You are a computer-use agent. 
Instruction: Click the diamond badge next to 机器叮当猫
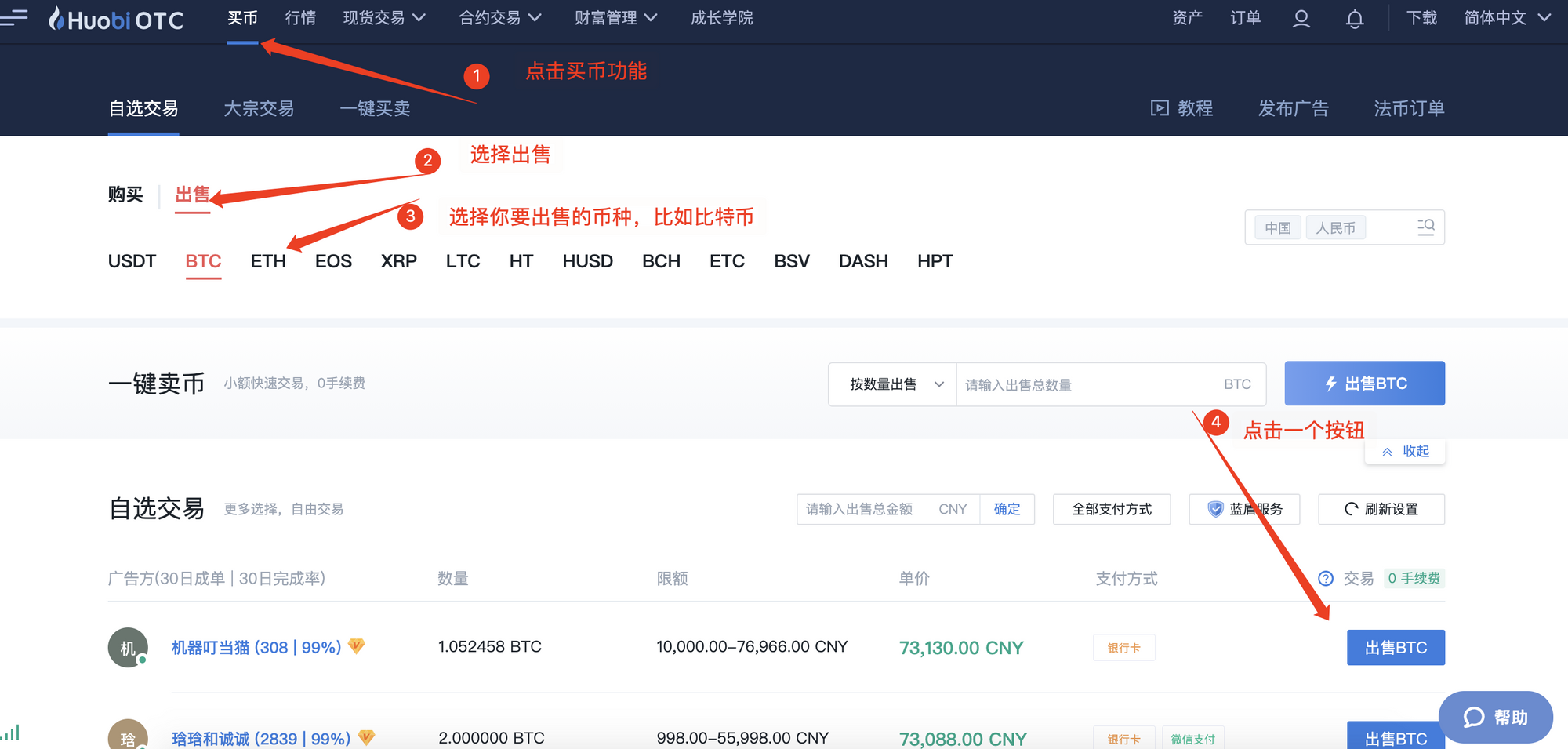(x=357, y=646)
